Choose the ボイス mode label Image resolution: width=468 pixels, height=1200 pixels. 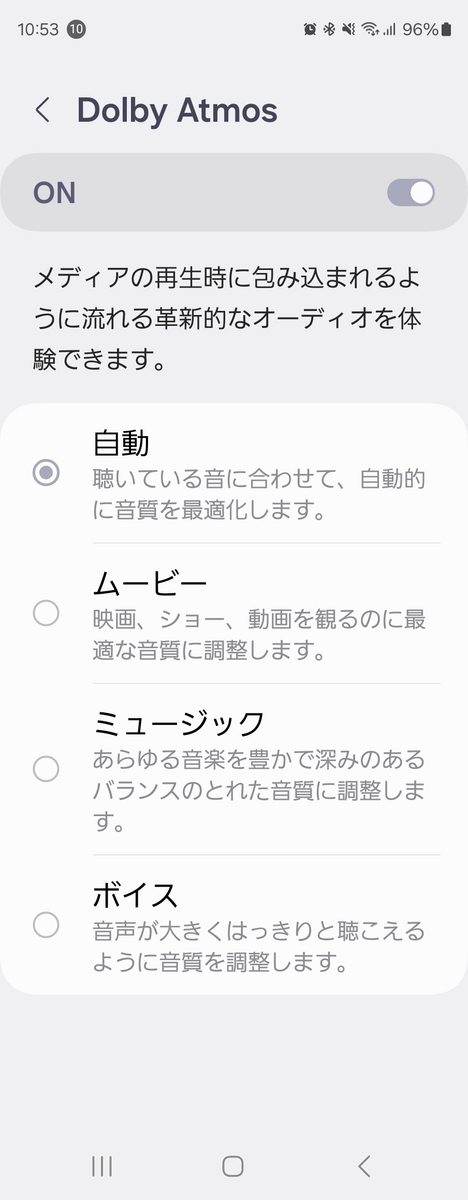[136, 894]
